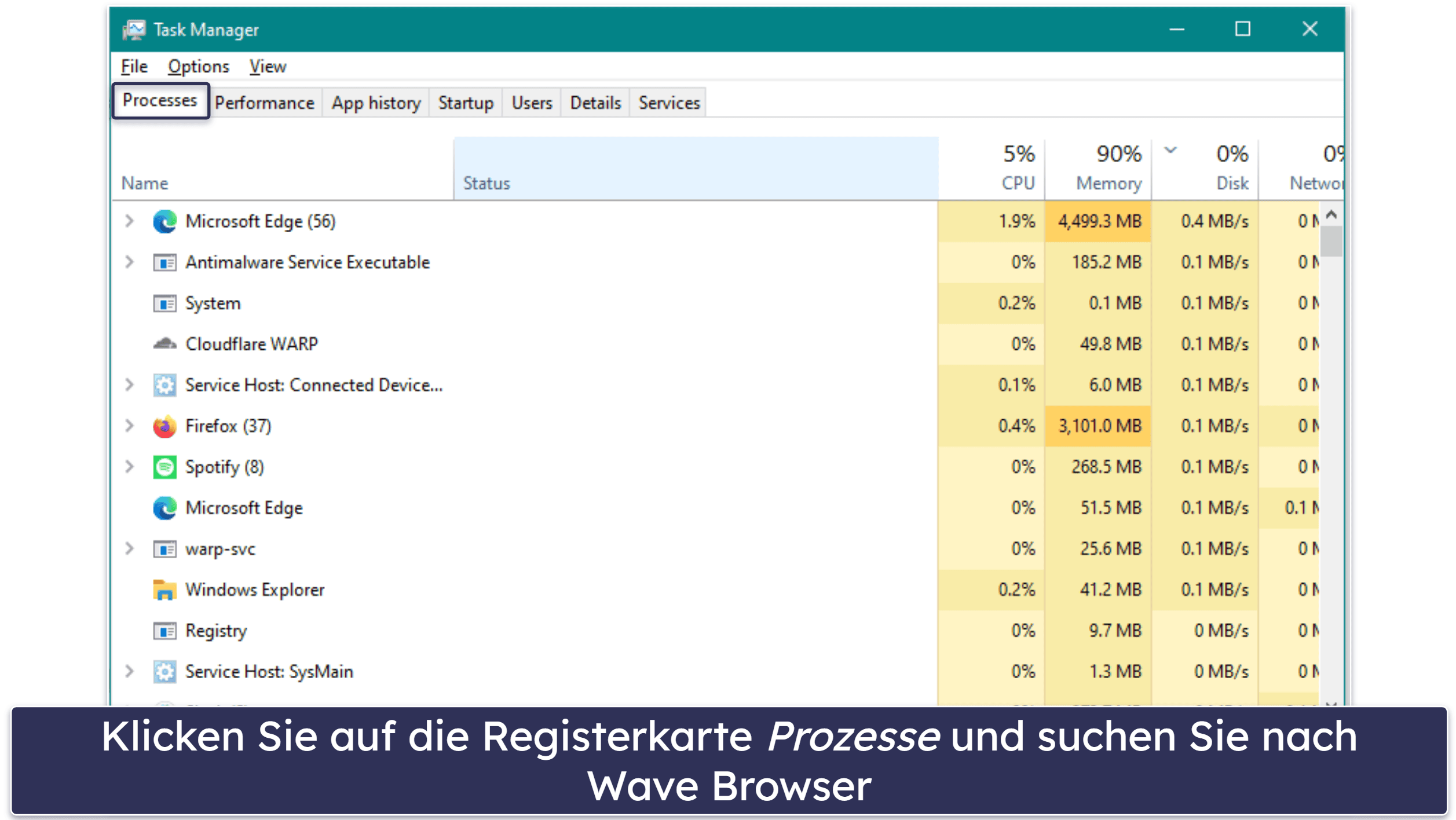The height and width of the screenshot is (820, 1456).
Task: Open the Services tab
Action: point(669,103)
